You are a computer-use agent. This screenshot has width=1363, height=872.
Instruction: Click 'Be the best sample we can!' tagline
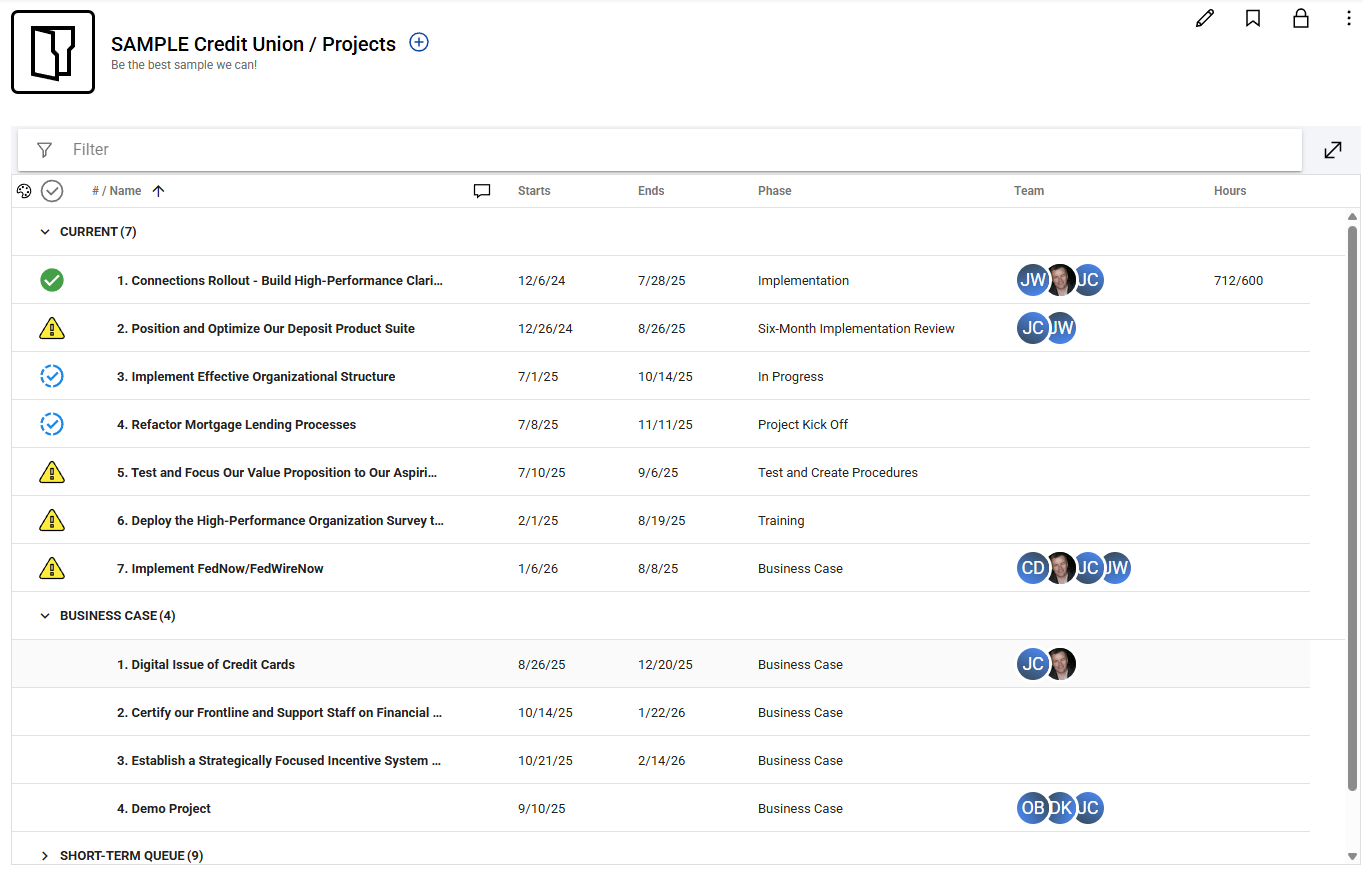[x=184, y=65]
